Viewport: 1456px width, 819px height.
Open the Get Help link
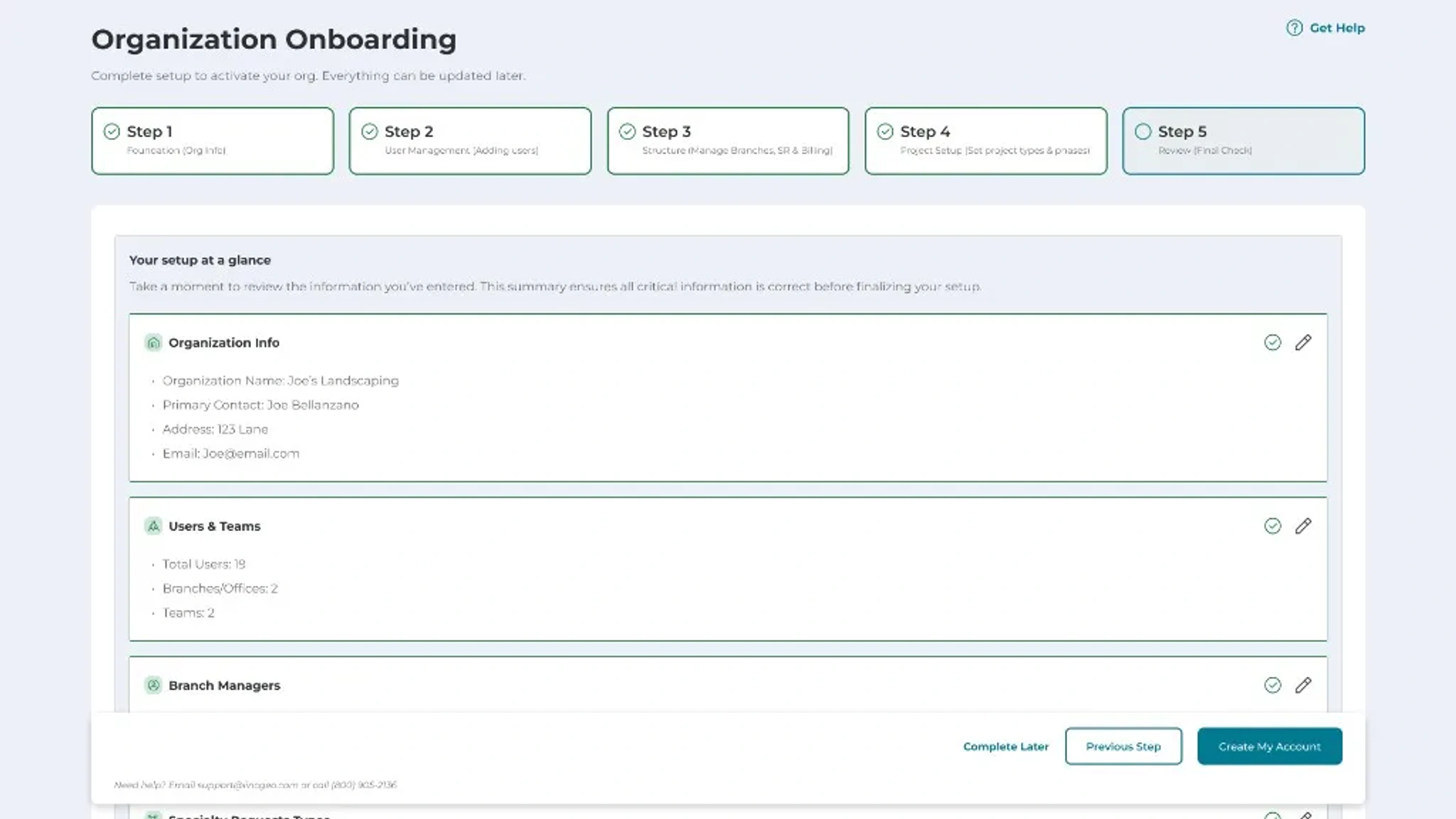click(1325, 28)
